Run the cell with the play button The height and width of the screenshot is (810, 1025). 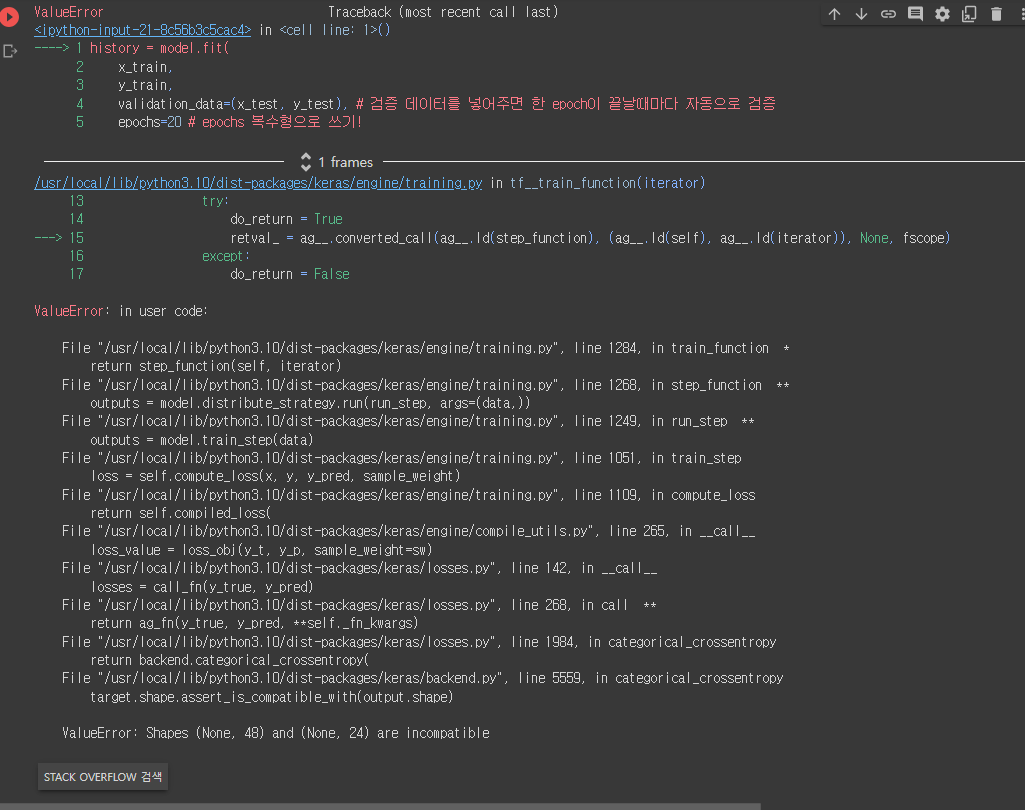[x=8, y=16]
